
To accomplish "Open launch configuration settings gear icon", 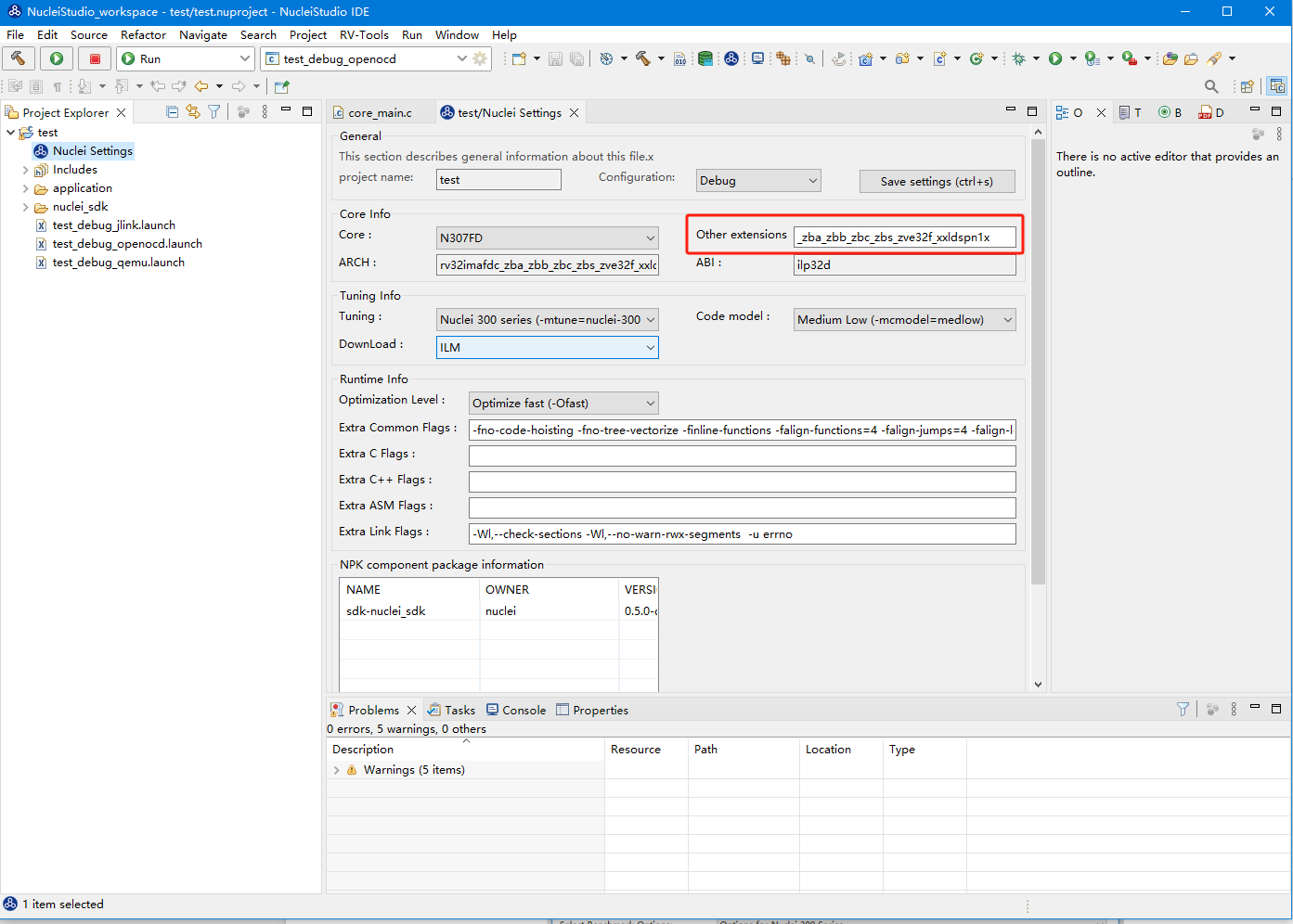I will (480, 58).
